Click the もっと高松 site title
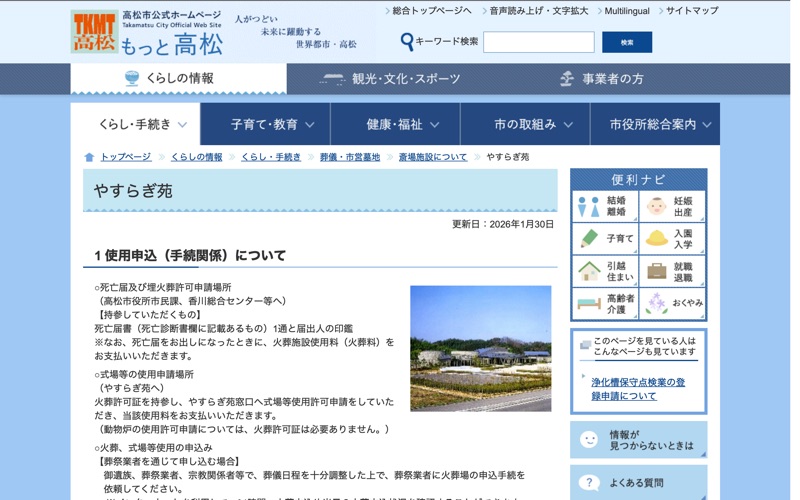The image size is (800, 500). pyautogui.click(x=172, y=44)
